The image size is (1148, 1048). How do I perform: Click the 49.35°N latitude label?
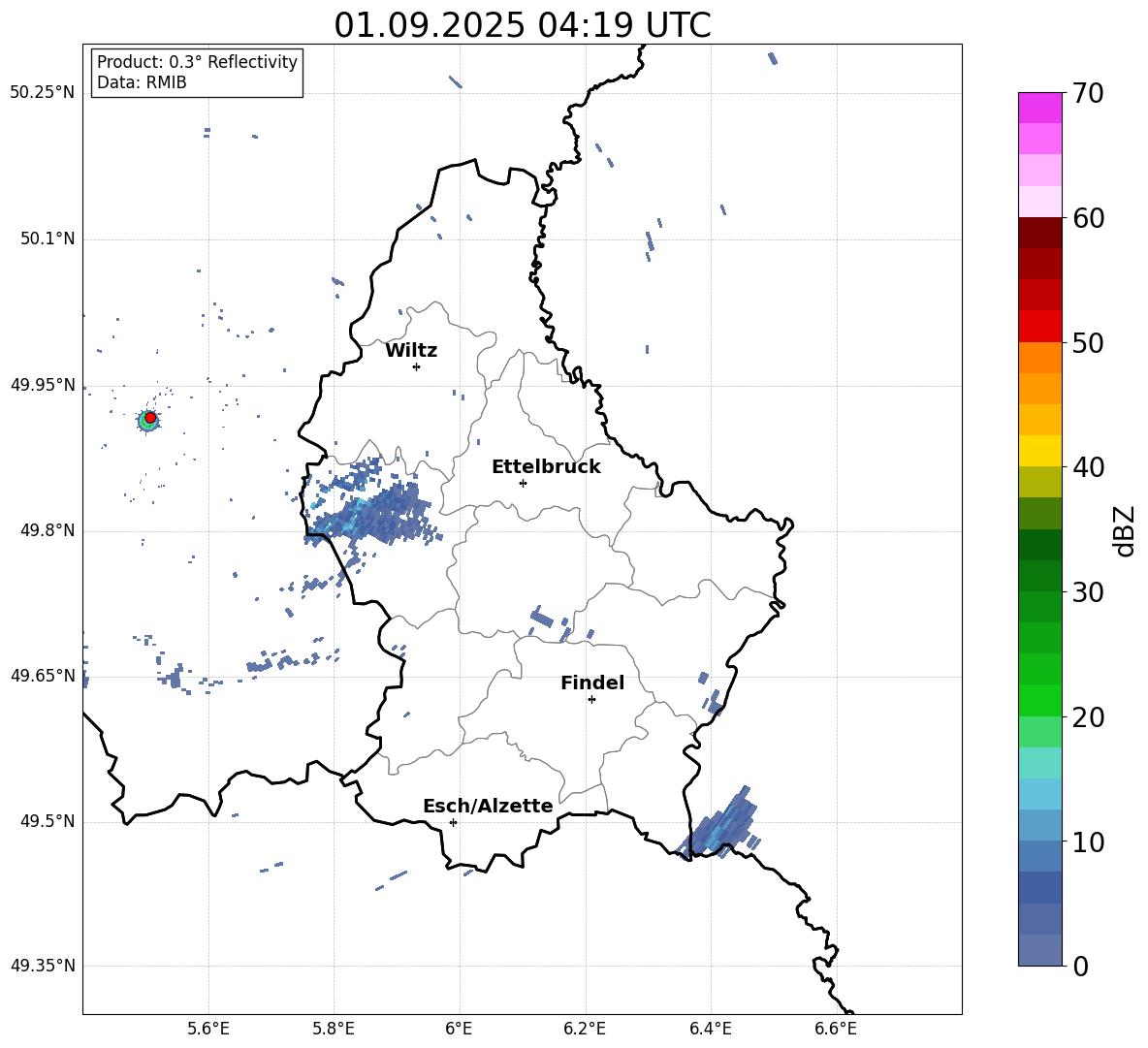click(x=43, y=966)
